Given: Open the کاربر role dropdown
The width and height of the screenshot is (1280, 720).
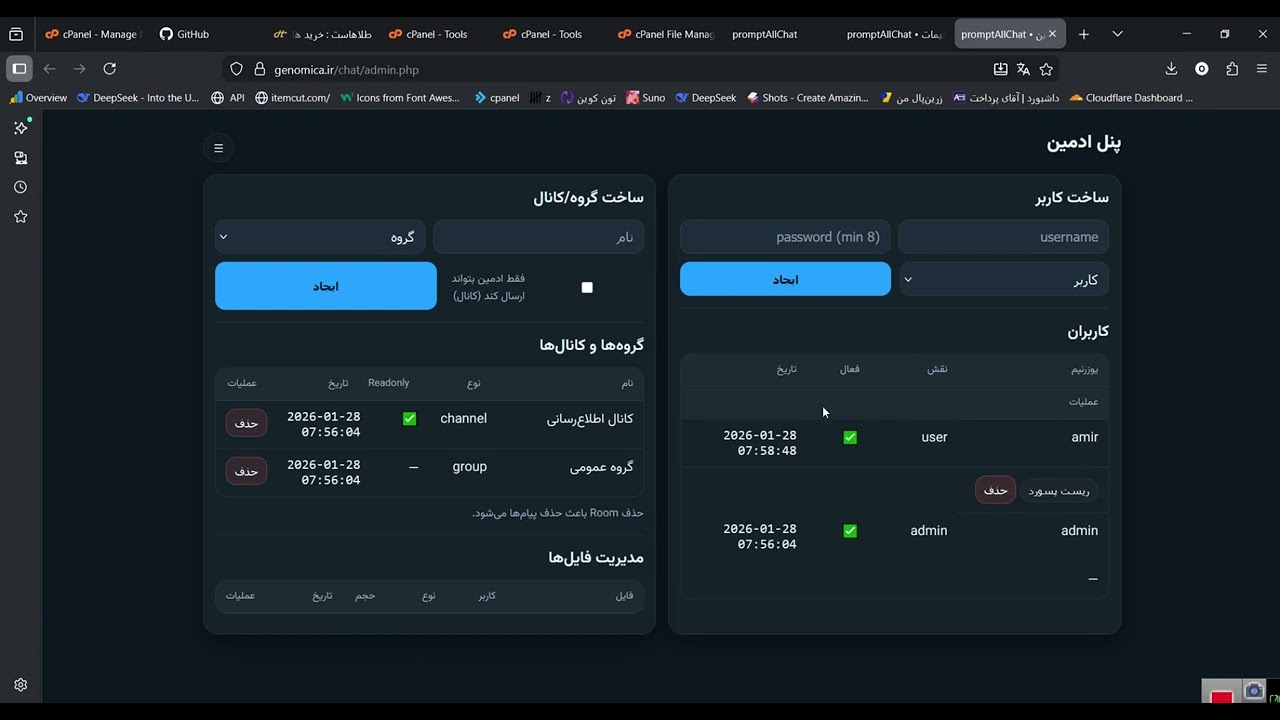Looking at the screenshot, I should 1004,280.
